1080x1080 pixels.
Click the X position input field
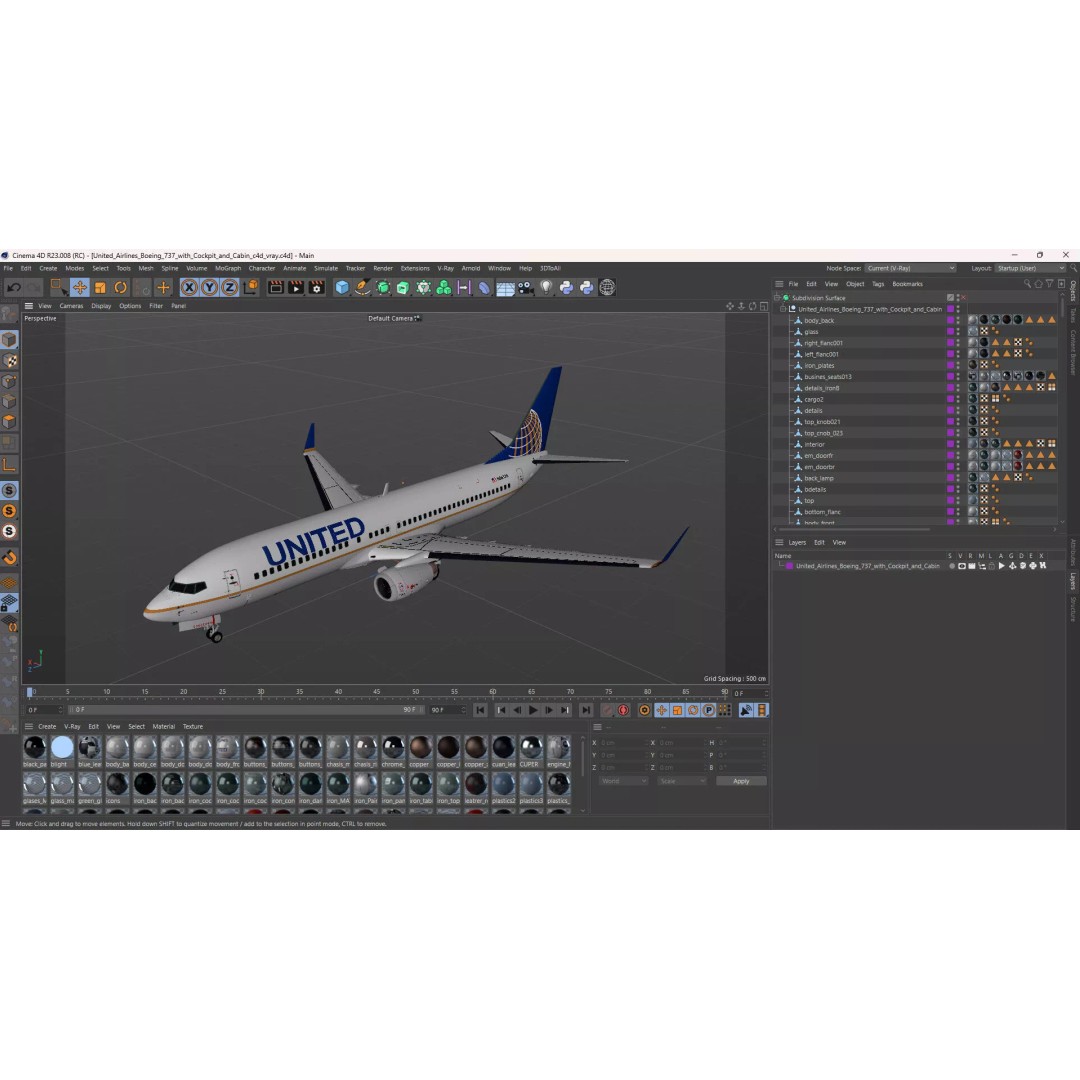[624, 743]
